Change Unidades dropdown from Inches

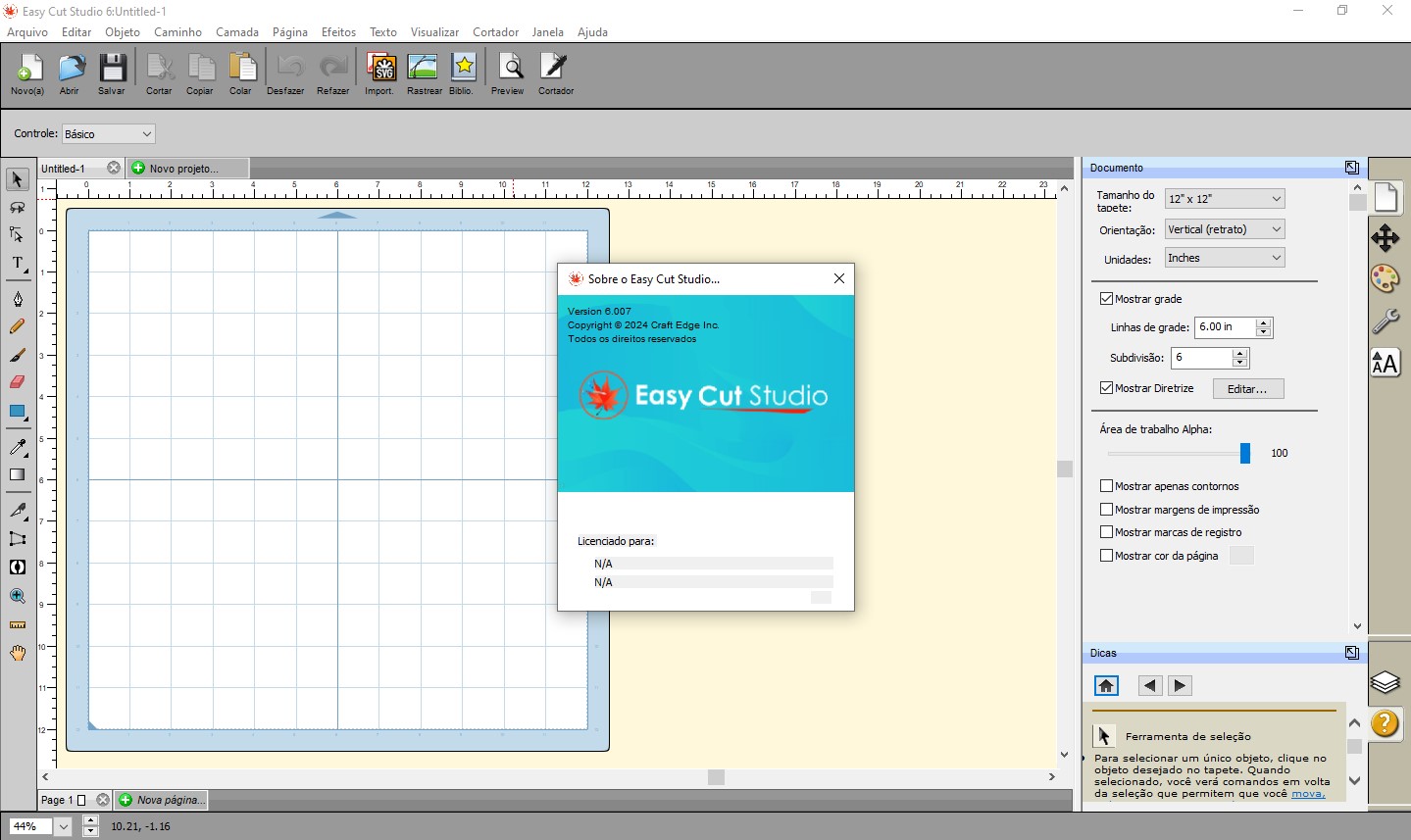point(1224,257)
